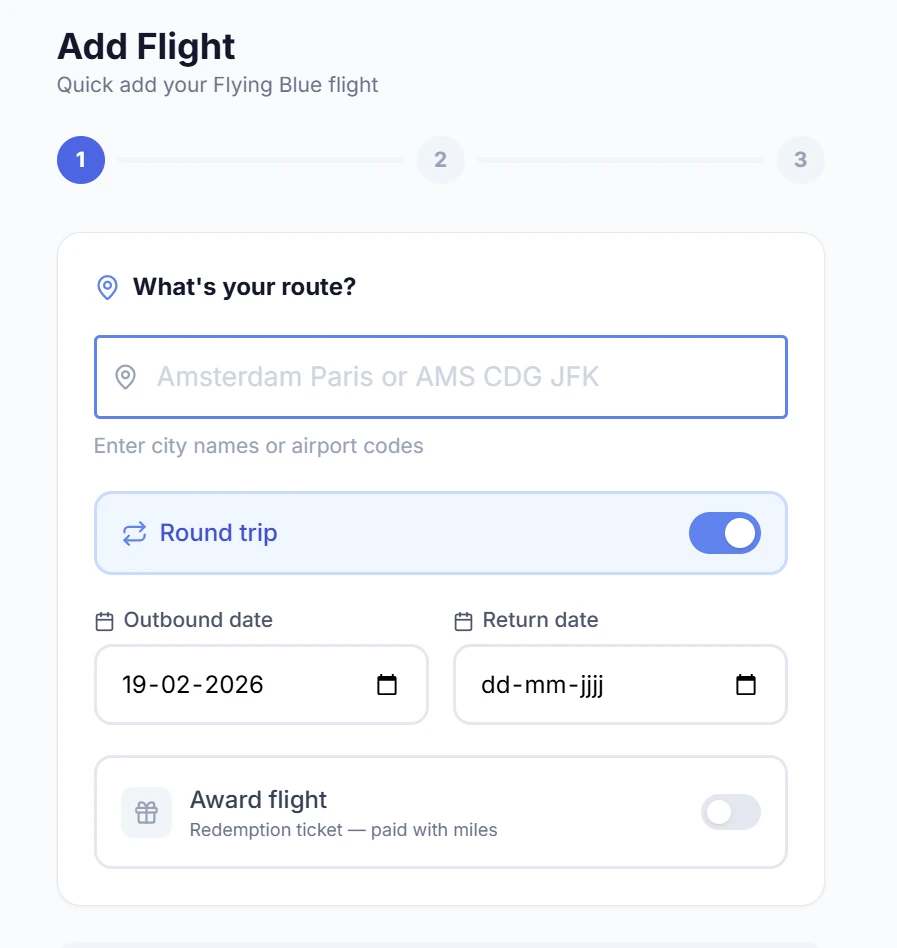Navigate to step 3 of the wizard
Screen dimensions: 897x948
801,160
